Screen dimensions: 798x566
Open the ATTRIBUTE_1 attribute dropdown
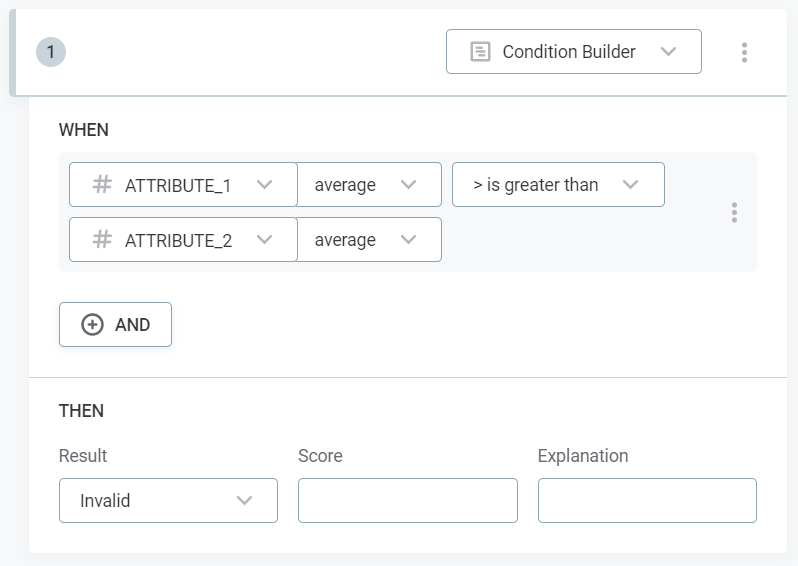pos(183,185)
